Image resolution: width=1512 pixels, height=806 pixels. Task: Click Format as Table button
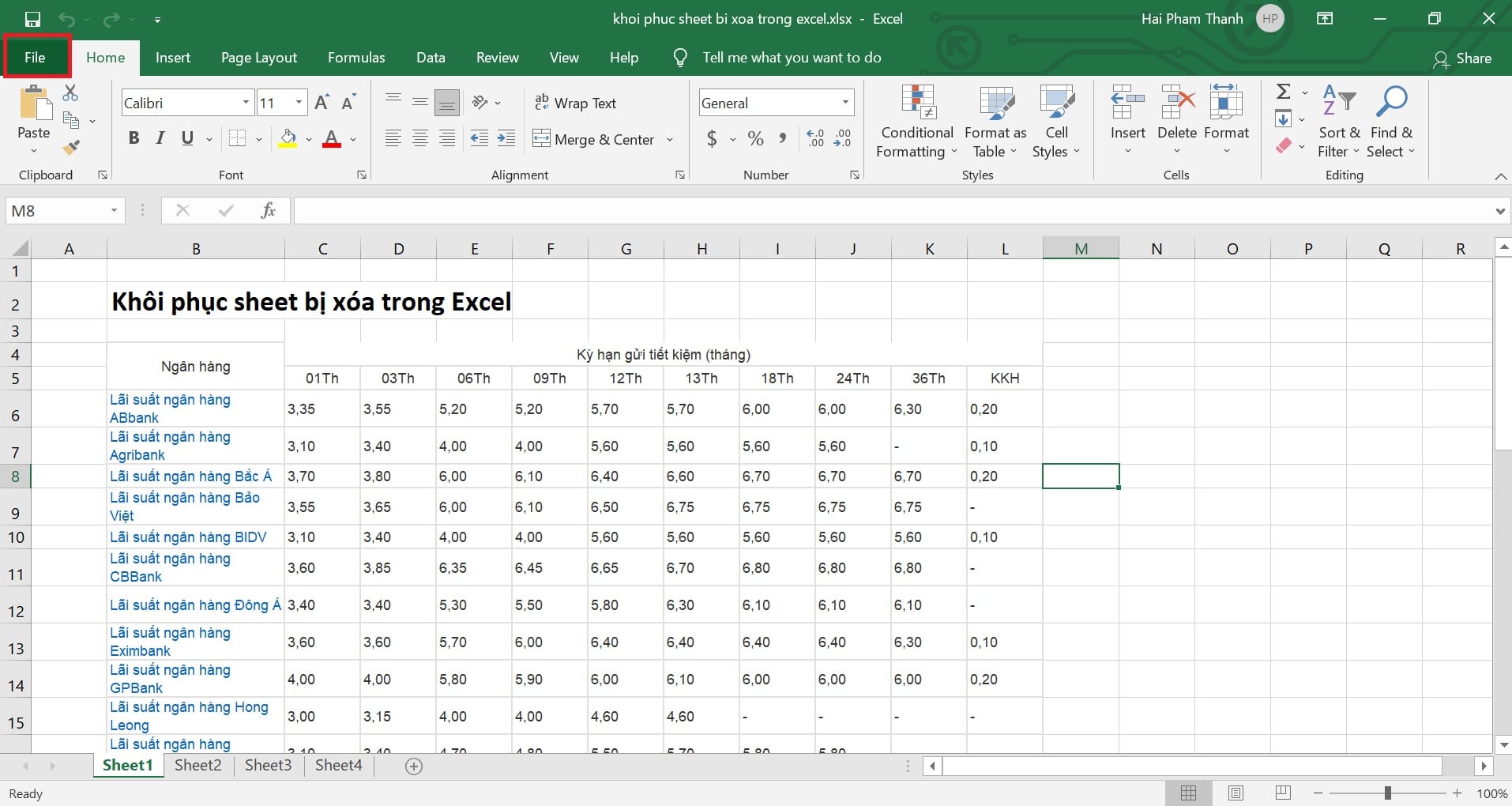(995, 122)
